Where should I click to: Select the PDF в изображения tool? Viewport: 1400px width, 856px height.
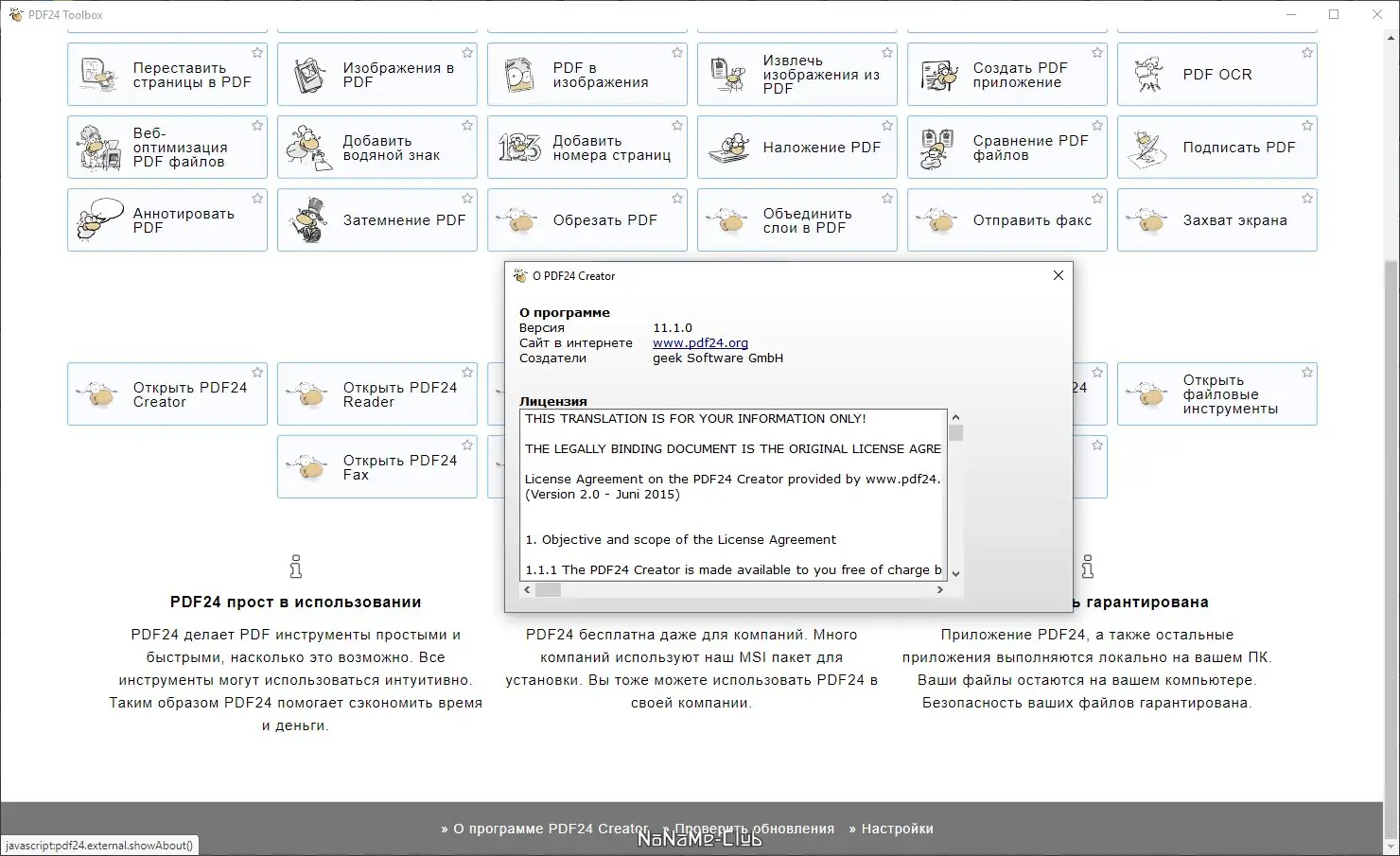point(587,75)
